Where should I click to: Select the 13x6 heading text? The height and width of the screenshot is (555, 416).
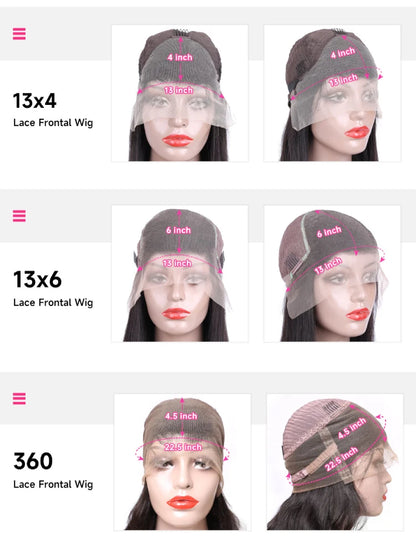(37, 279)
